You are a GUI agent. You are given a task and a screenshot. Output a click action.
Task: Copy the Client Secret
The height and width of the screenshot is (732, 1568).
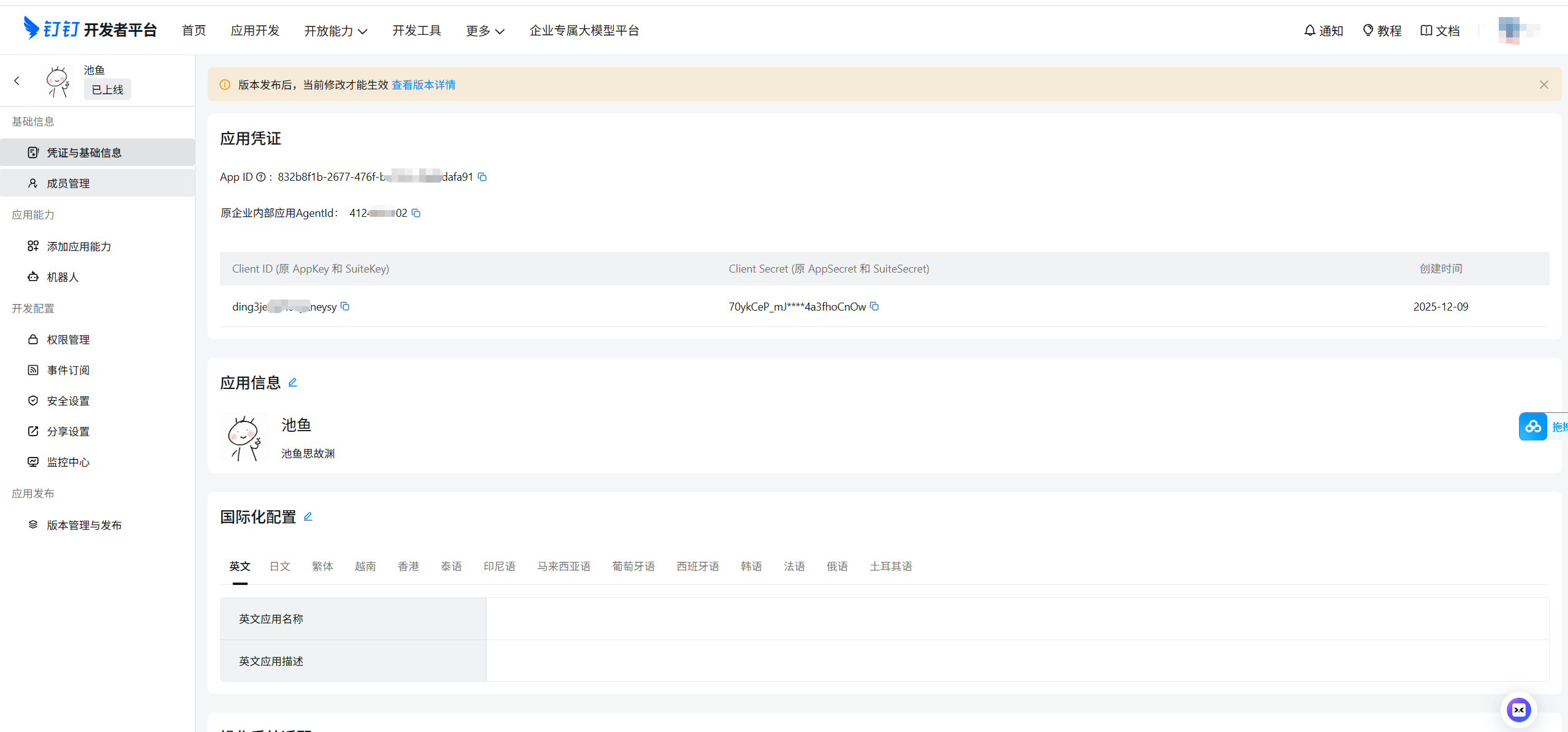pos(874,306)
